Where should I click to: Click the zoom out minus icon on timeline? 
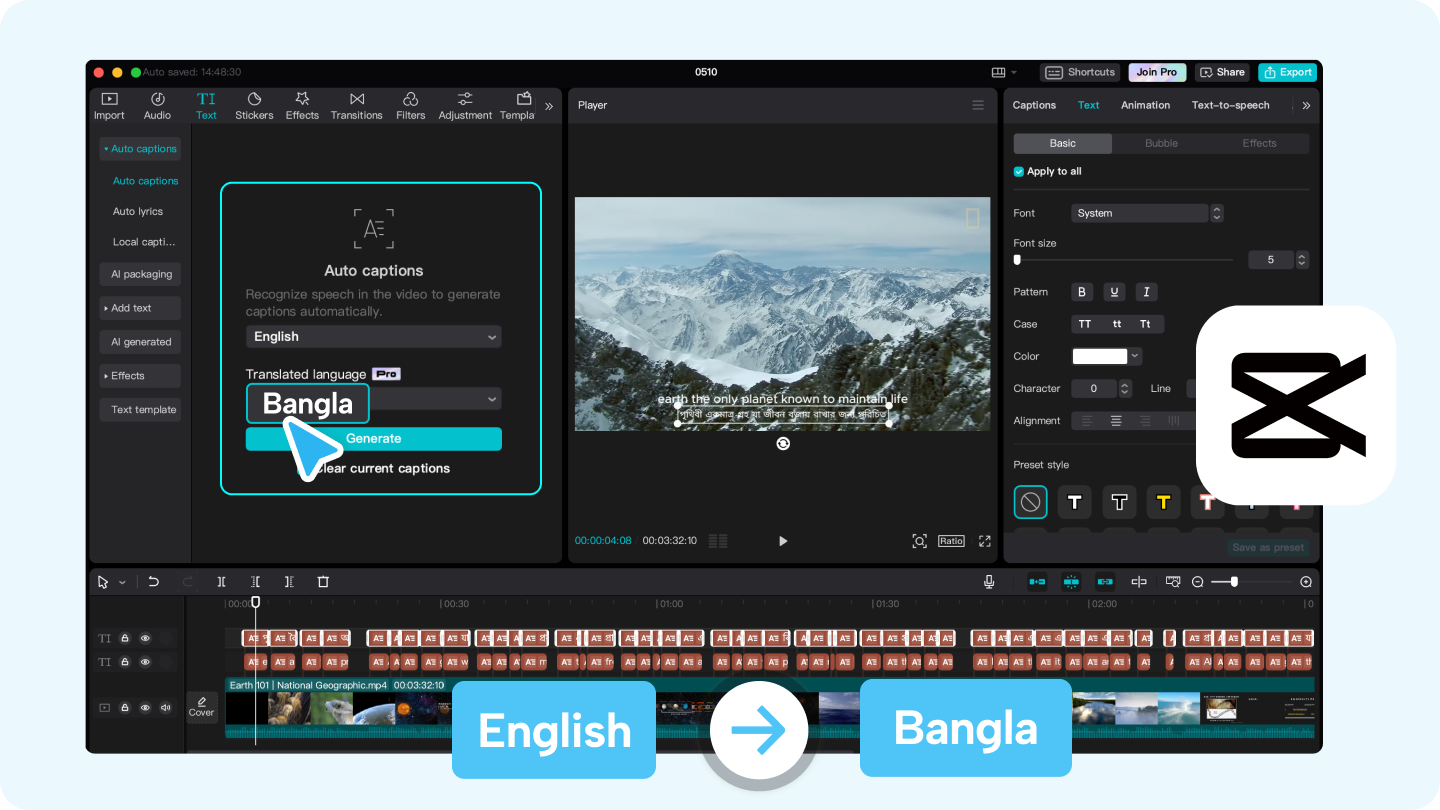point(1197,581)
